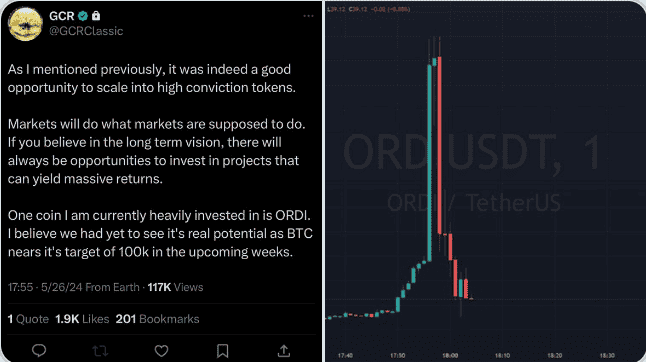Open the 201 Bookmarks count

[x=157, y=319]
